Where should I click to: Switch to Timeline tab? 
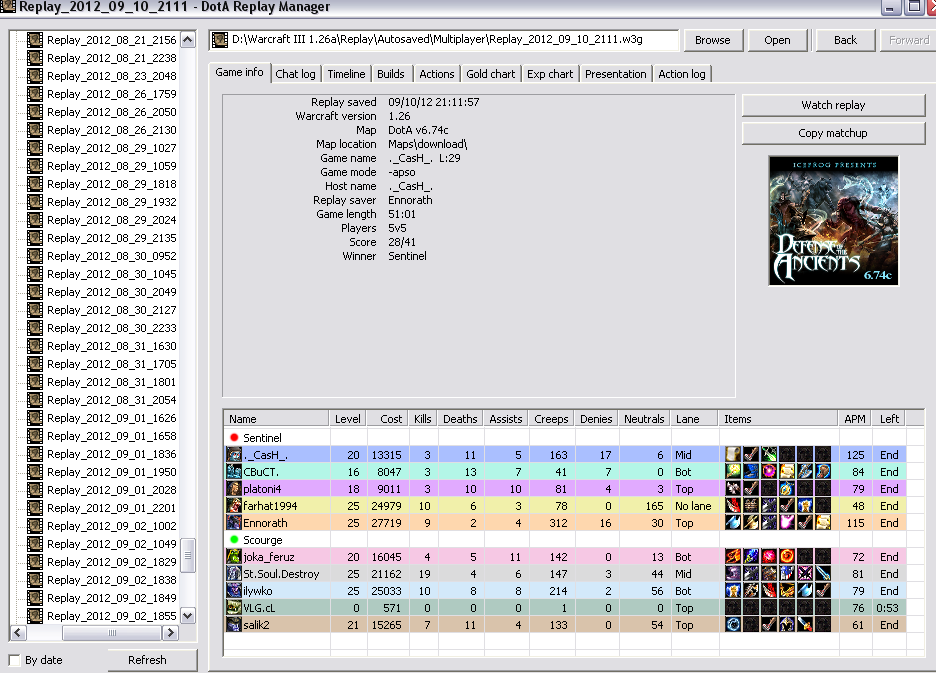tap(346, 74)
